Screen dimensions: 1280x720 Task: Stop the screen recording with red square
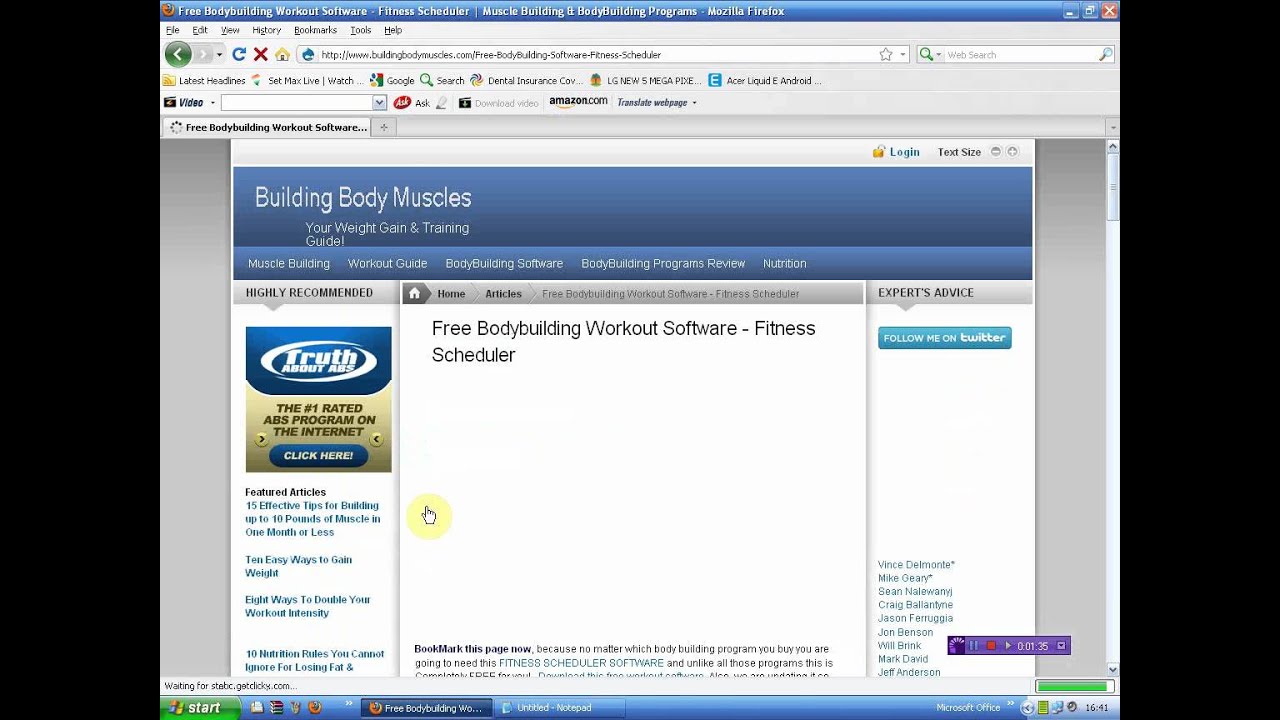pos(991,646)
